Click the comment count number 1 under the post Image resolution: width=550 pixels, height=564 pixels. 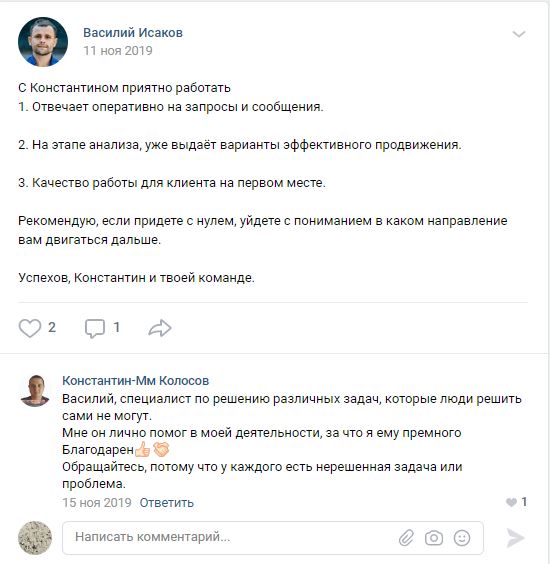tap(116, 327)
